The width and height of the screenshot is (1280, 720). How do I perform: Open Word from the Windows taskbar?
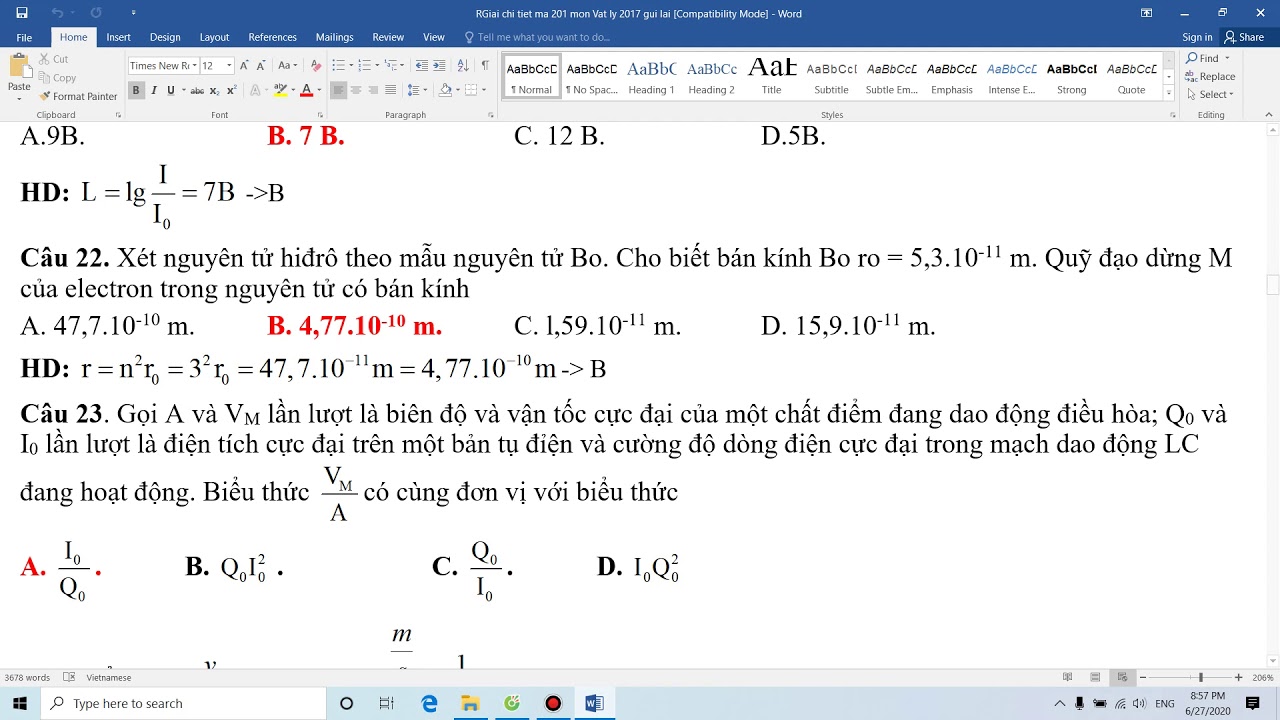click(x=594, y=703)
